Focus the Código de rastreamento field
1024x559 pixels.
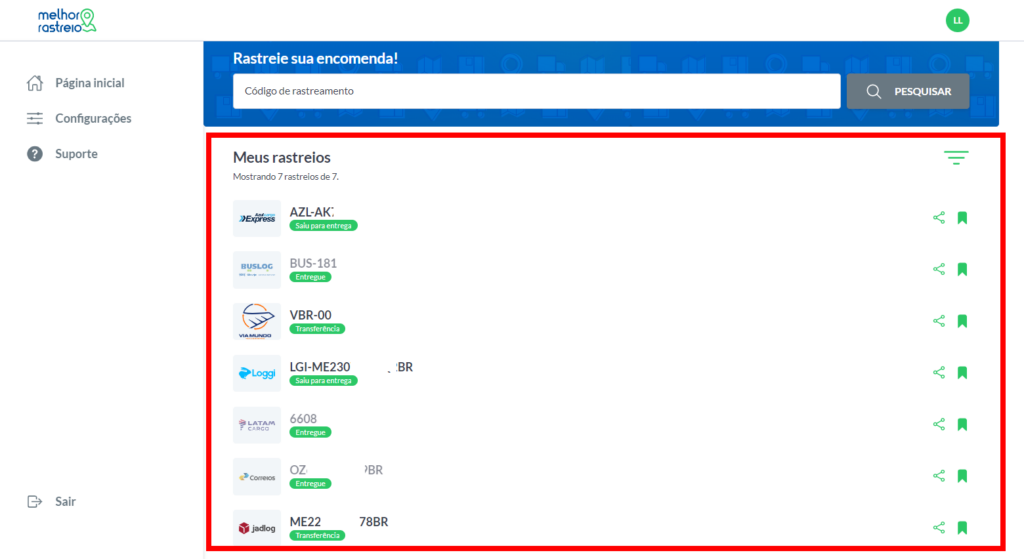click(x=536, y=91)
